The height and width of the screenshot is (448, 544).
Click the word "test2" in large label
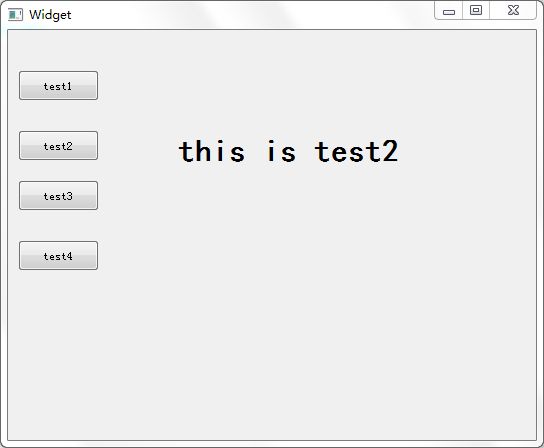[356, 152]
